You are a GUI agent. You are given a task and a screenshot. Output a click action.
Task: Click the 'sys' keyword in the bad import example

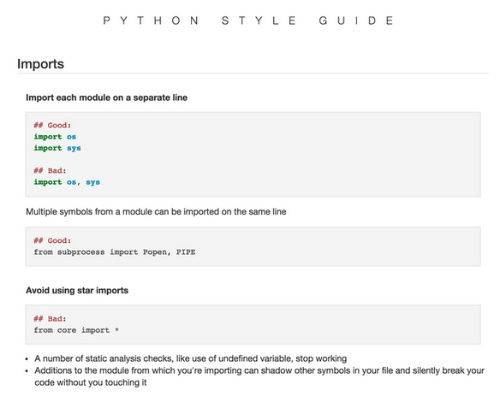tap(93, 182)
